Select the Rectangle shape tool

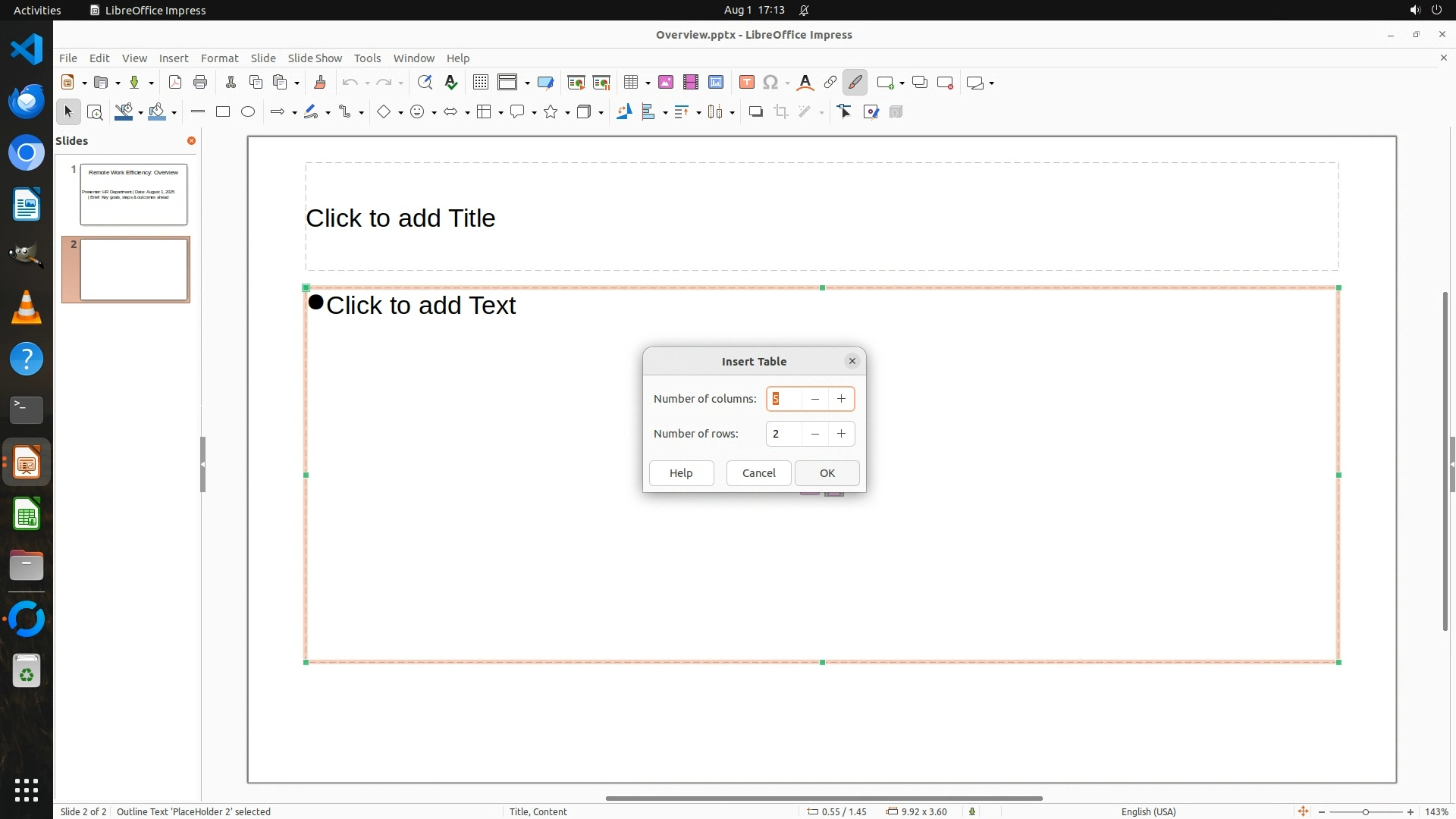point(223,112)
